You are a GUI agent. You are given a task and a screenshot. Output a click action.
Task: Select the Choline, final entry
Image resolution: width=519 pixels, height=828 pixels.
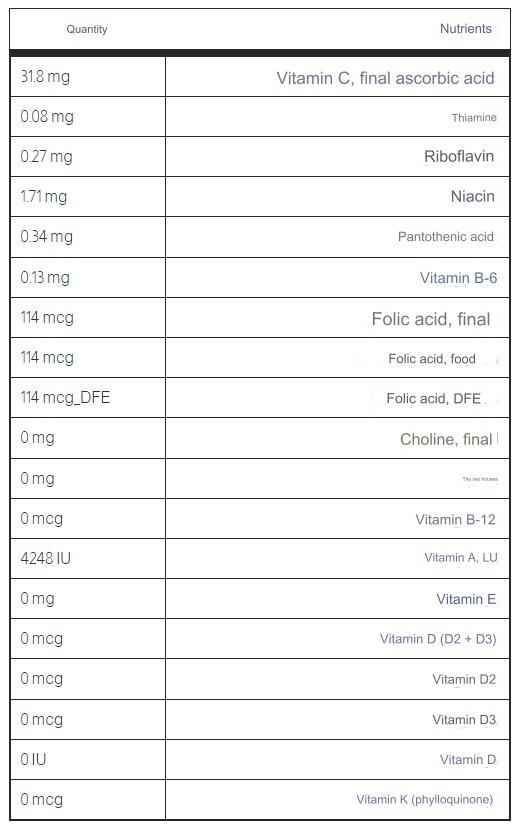(x=446, y=439)
